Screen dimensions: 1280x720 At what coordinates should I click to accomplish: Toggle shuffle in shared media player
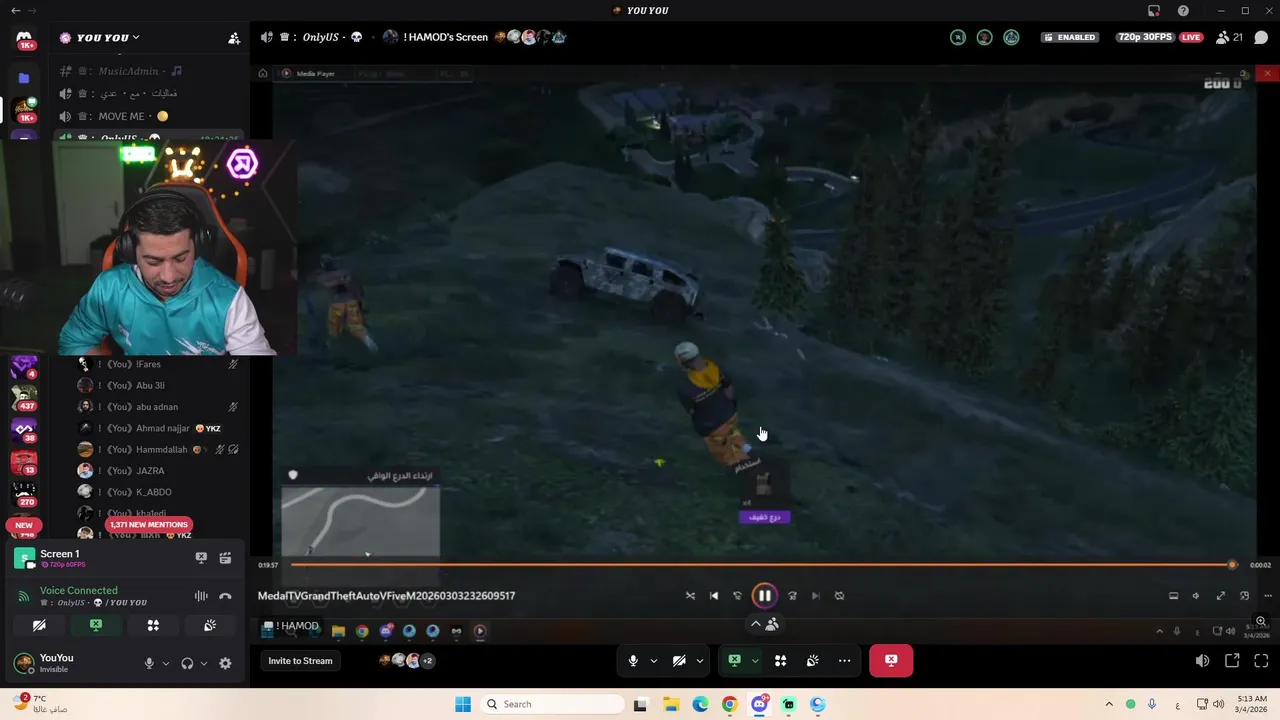(x=690, y=595)
